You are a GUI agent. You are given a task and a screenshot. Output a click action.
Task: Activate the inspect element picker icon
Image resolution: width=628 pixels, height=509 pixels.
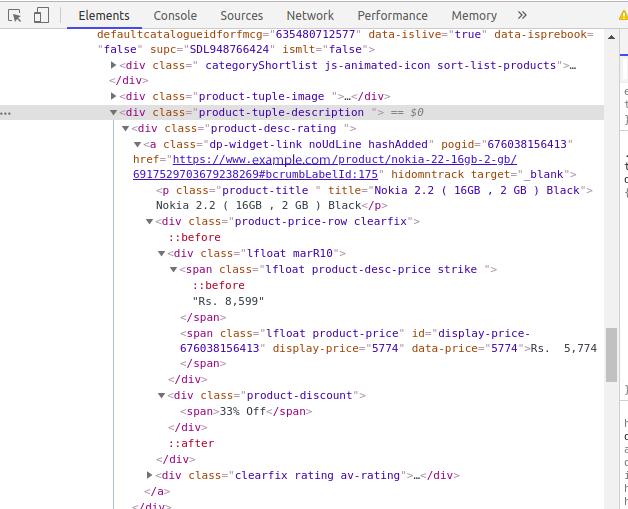pyautogui.click(x=14, y=16)
